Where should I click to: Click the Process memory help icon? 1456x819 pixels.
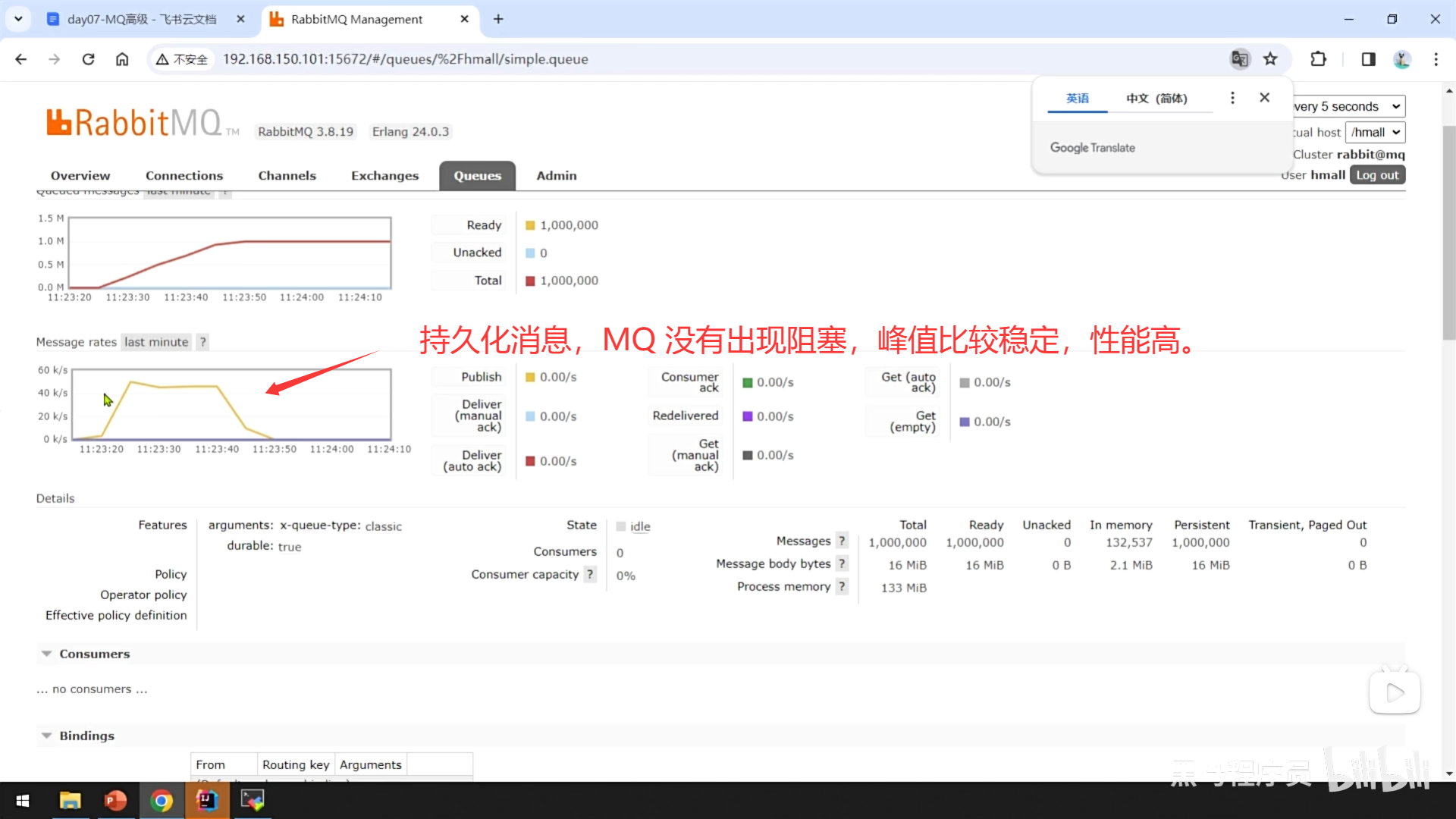point(842,586)
